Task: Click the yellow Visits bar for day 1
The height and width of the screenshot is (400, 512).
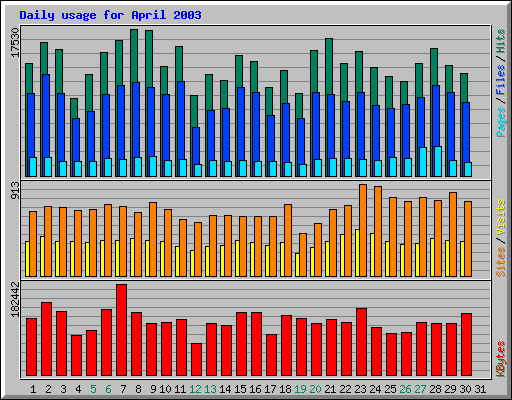Action: [x=27, y=259]
